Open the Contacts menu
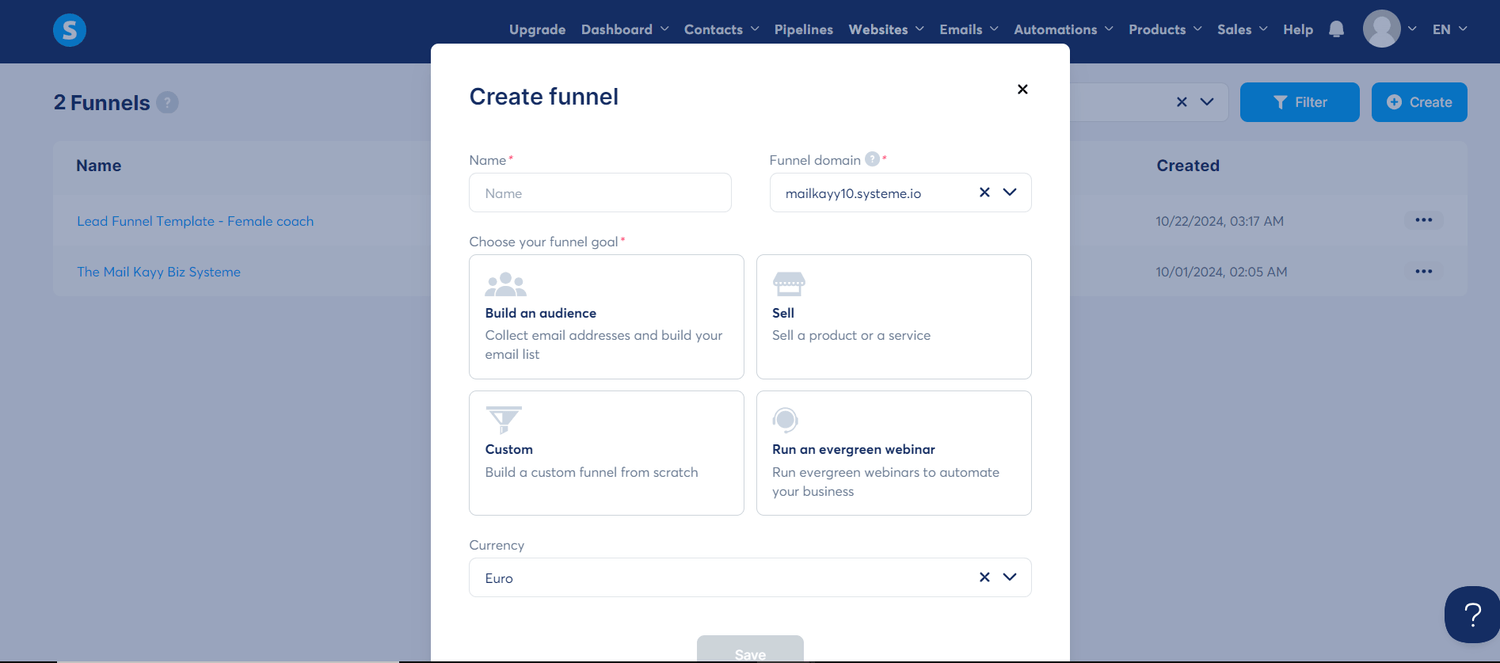The width and height of the screenshot is (1500, 663). (721, 29)
